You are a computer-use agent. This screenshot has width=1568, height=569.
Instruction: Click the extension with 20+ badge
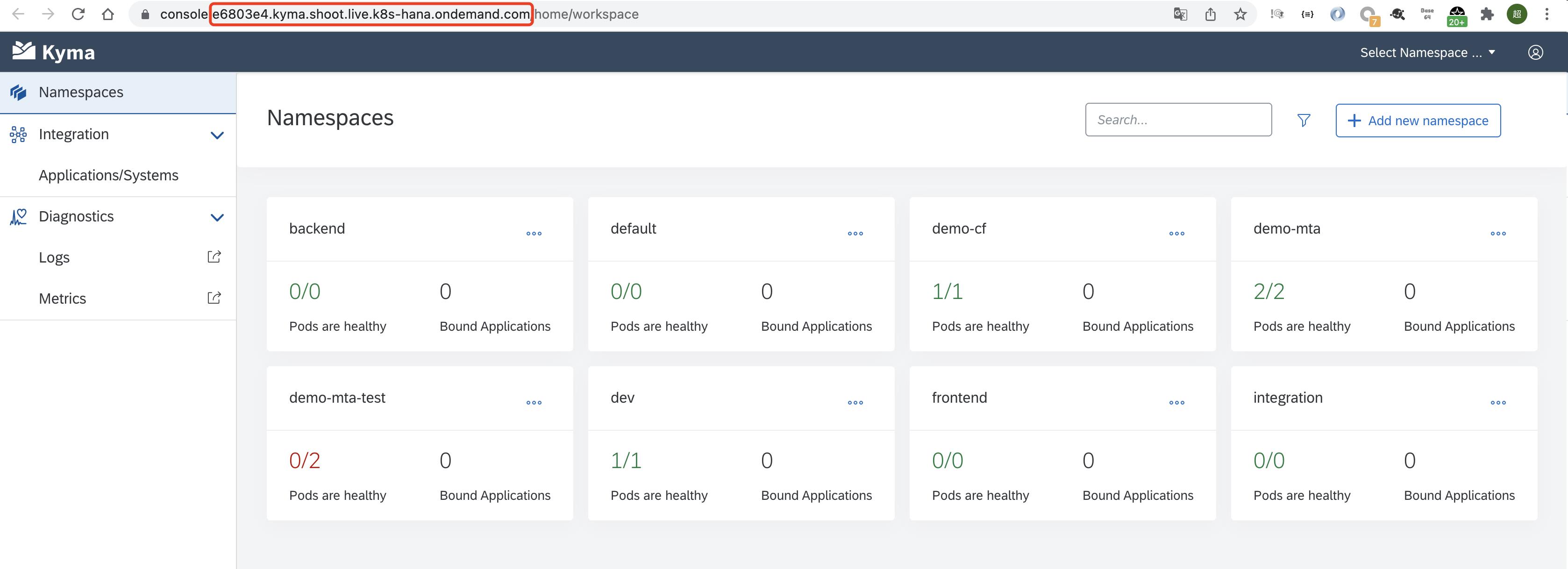pyautogui.click(x=1457, y=16)
